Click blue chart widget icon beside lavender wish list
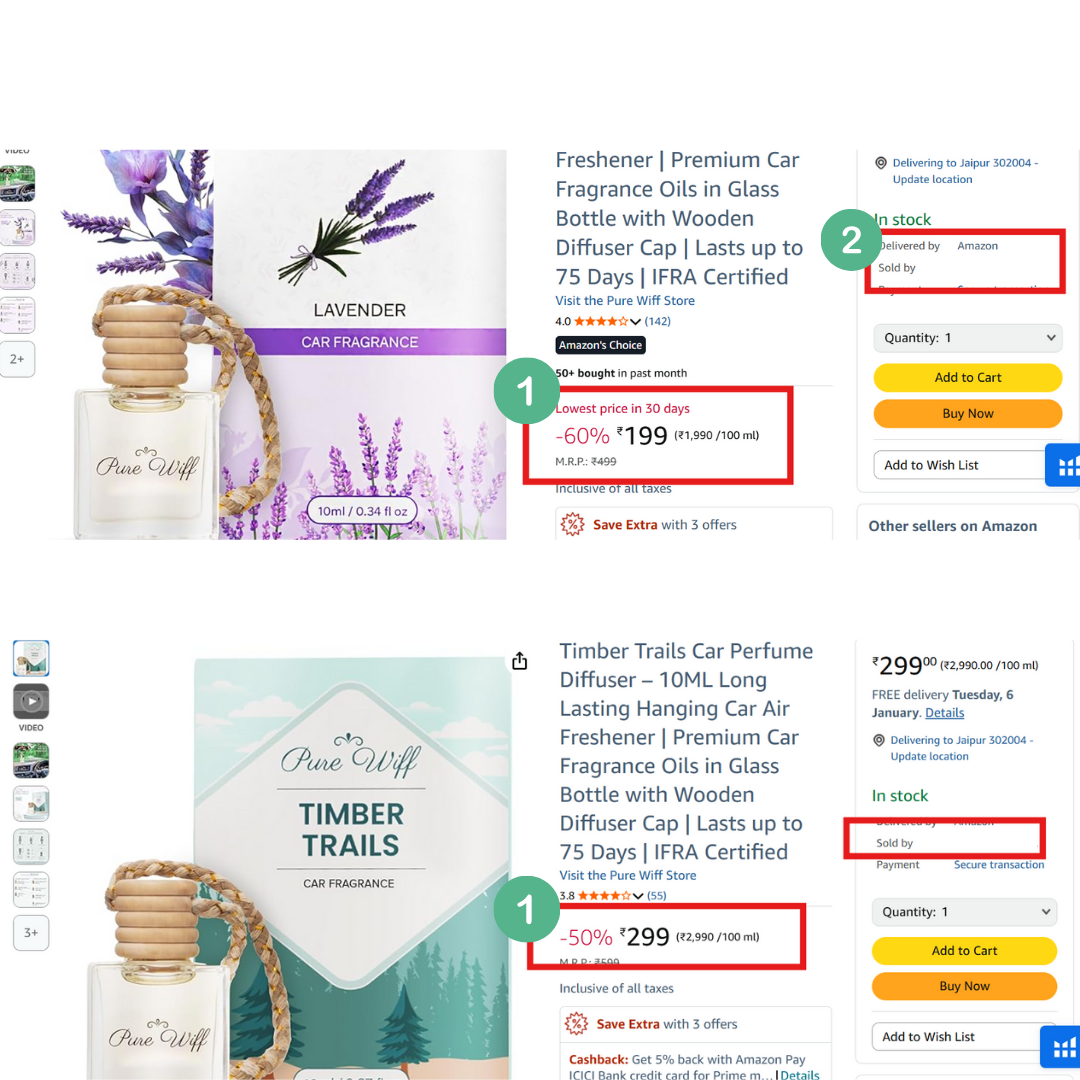 pos(1063,466)
